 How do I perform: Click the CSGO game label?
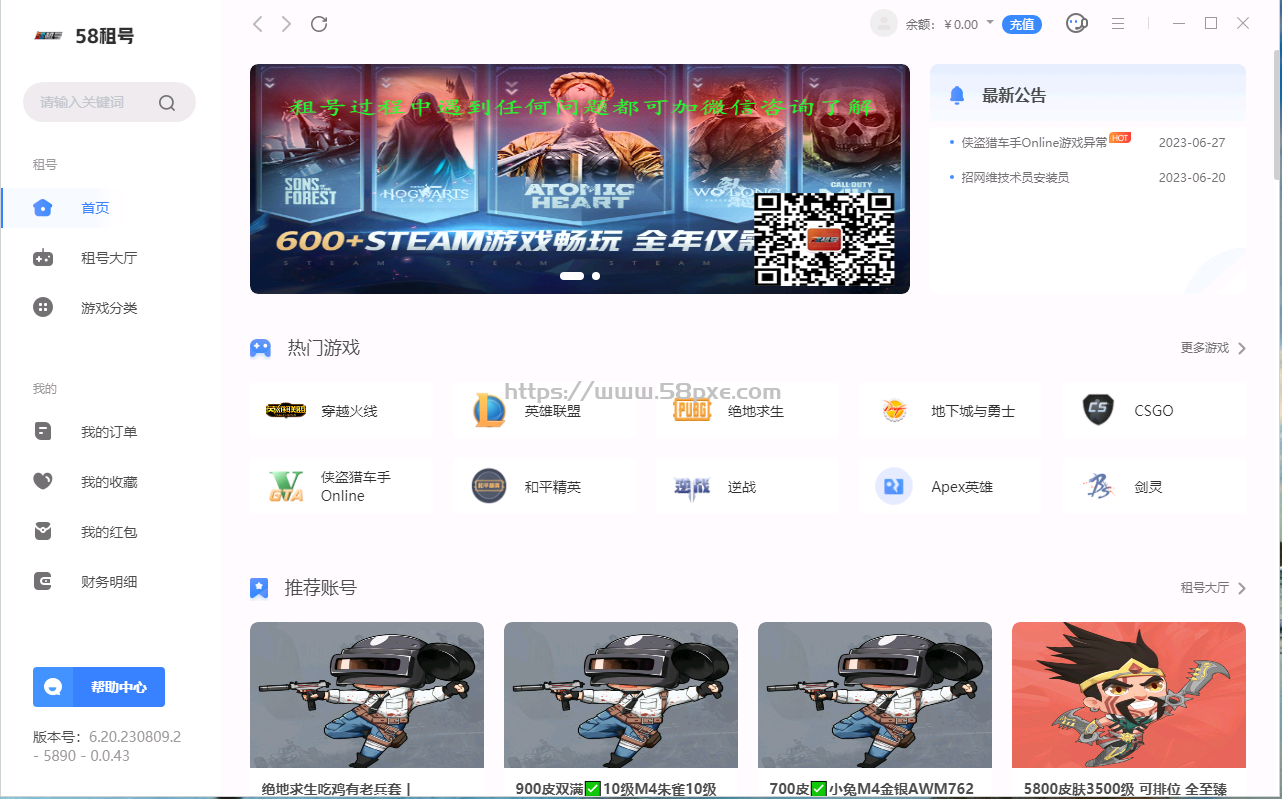pyautogui.click(x=1154, y=411)
